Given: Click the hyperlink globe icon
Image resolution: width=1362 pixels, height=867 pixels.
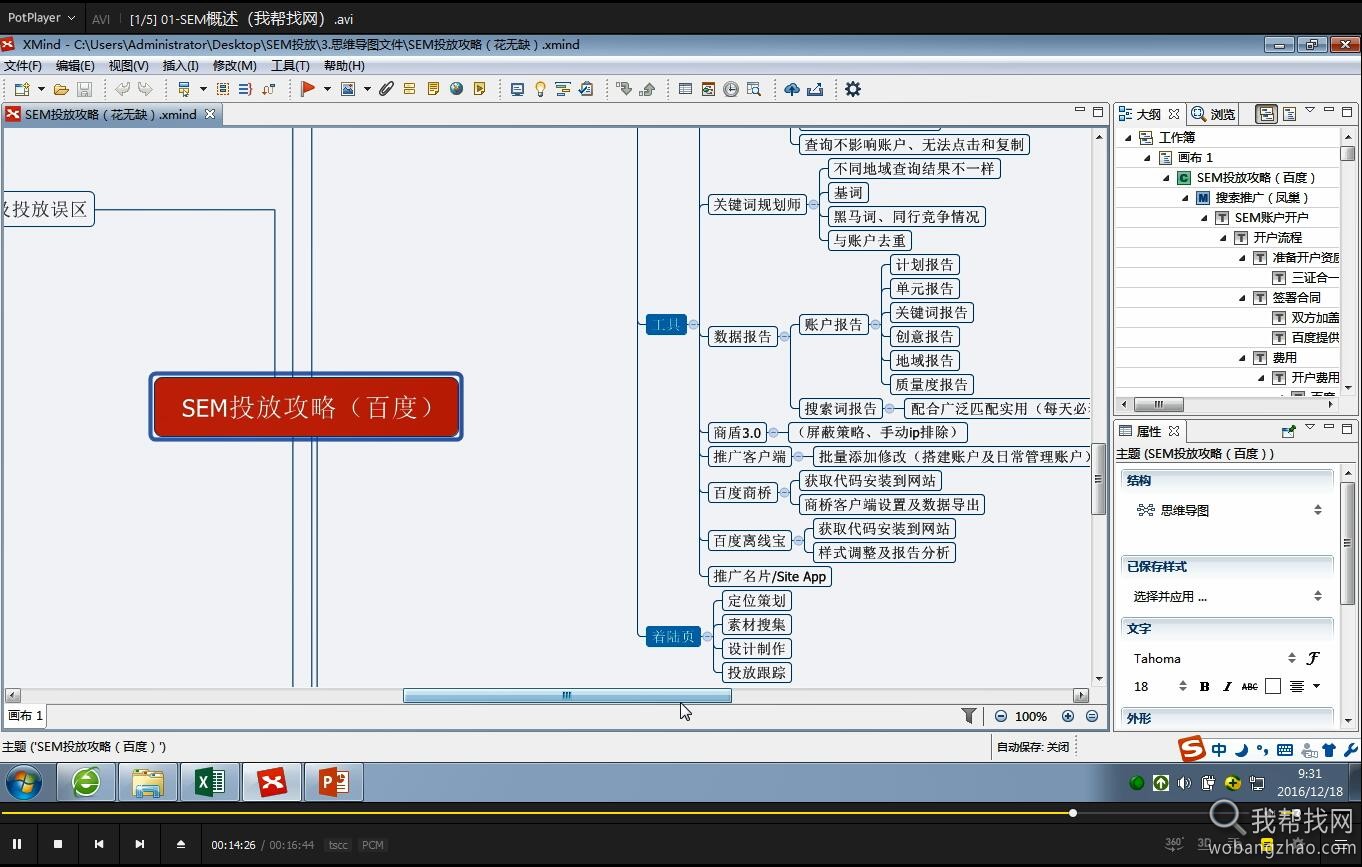Looking at the screenshot, I should [x=456, y=89].
